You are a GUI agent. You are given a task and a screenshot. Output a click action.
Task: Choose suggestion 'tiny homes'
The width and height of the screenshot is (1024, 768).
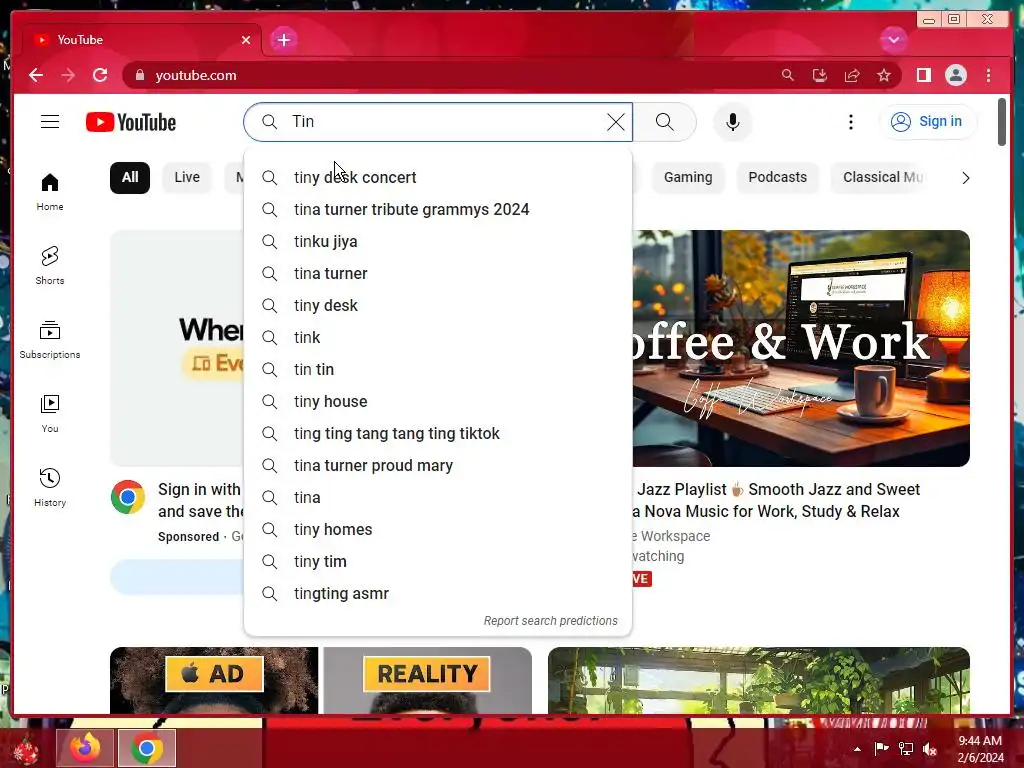coord(438,529)
